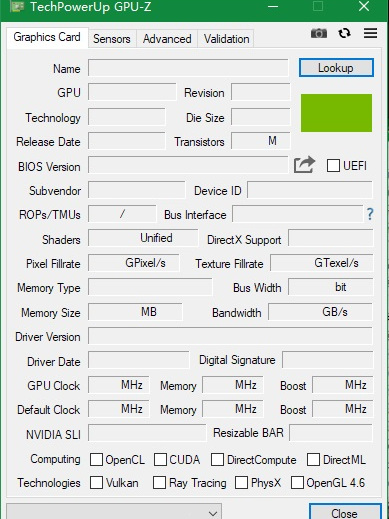Open the hamburger menu icon
The width and height of the screenshot is (389, 519).
tap(370, 33)
